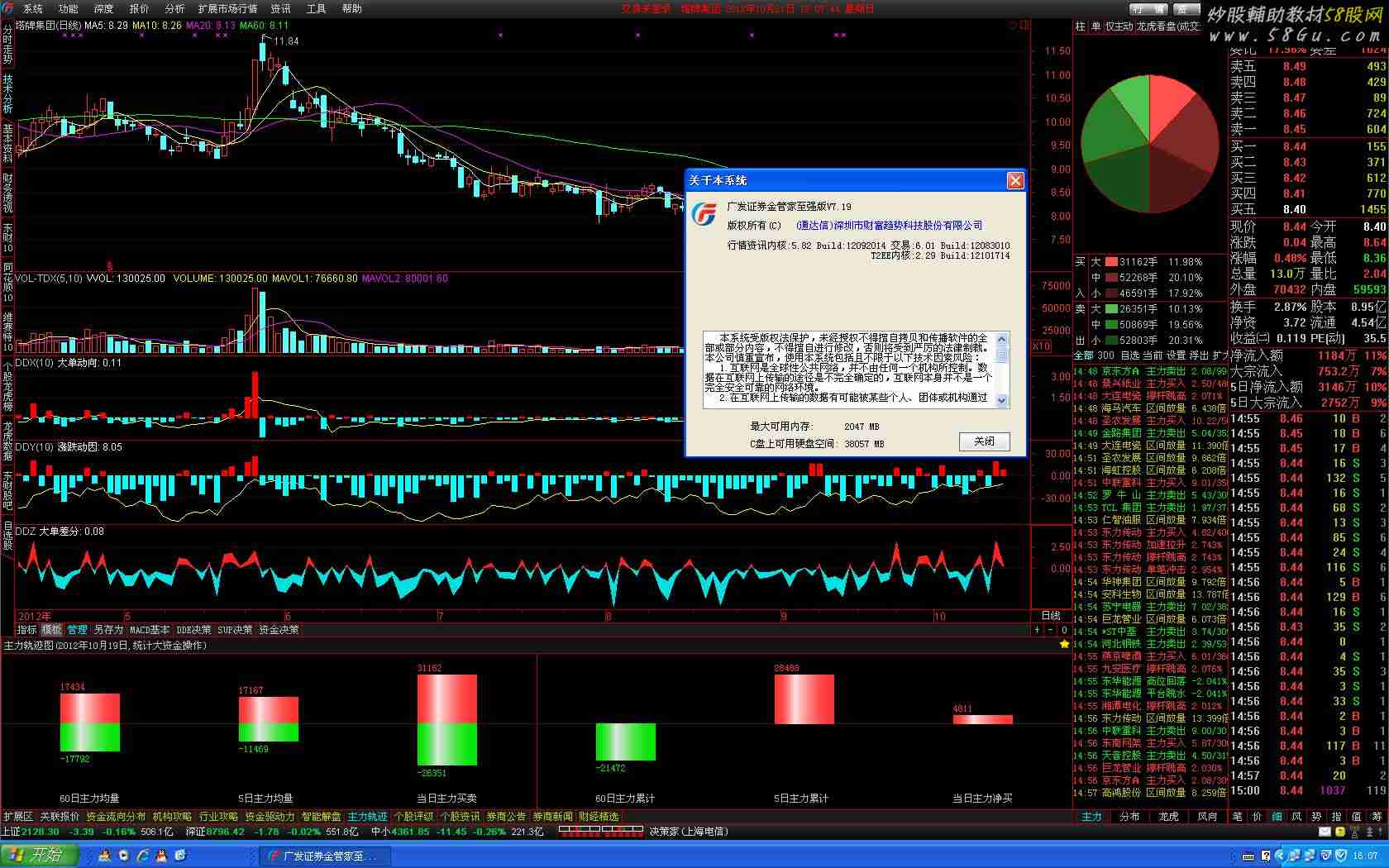Select the 主力 tab in the right lower panel

click(x=1091, y=817)
